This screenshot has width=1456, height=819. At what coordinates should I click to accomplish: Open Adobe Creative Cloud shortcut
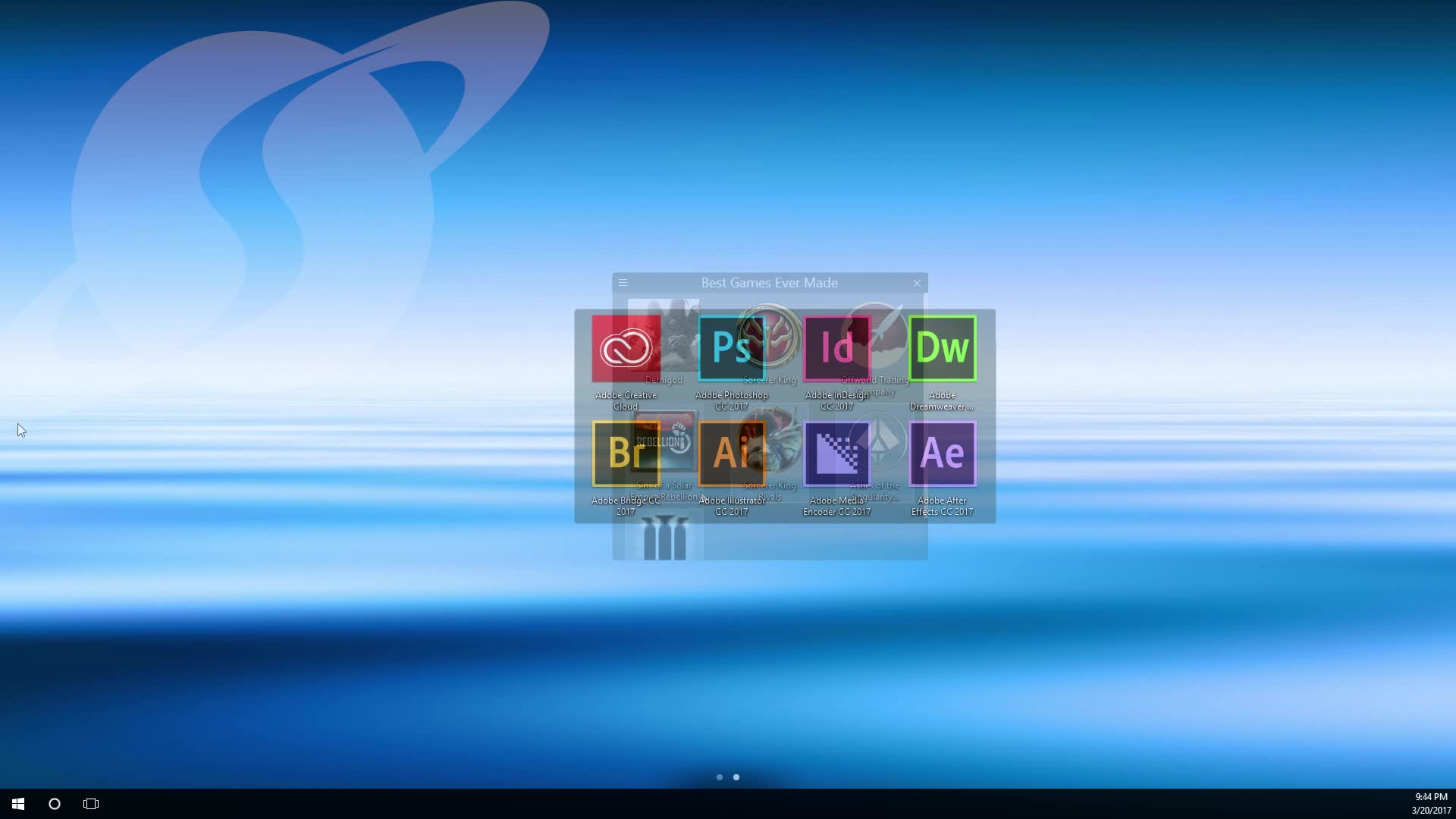(x=626, y=349)
